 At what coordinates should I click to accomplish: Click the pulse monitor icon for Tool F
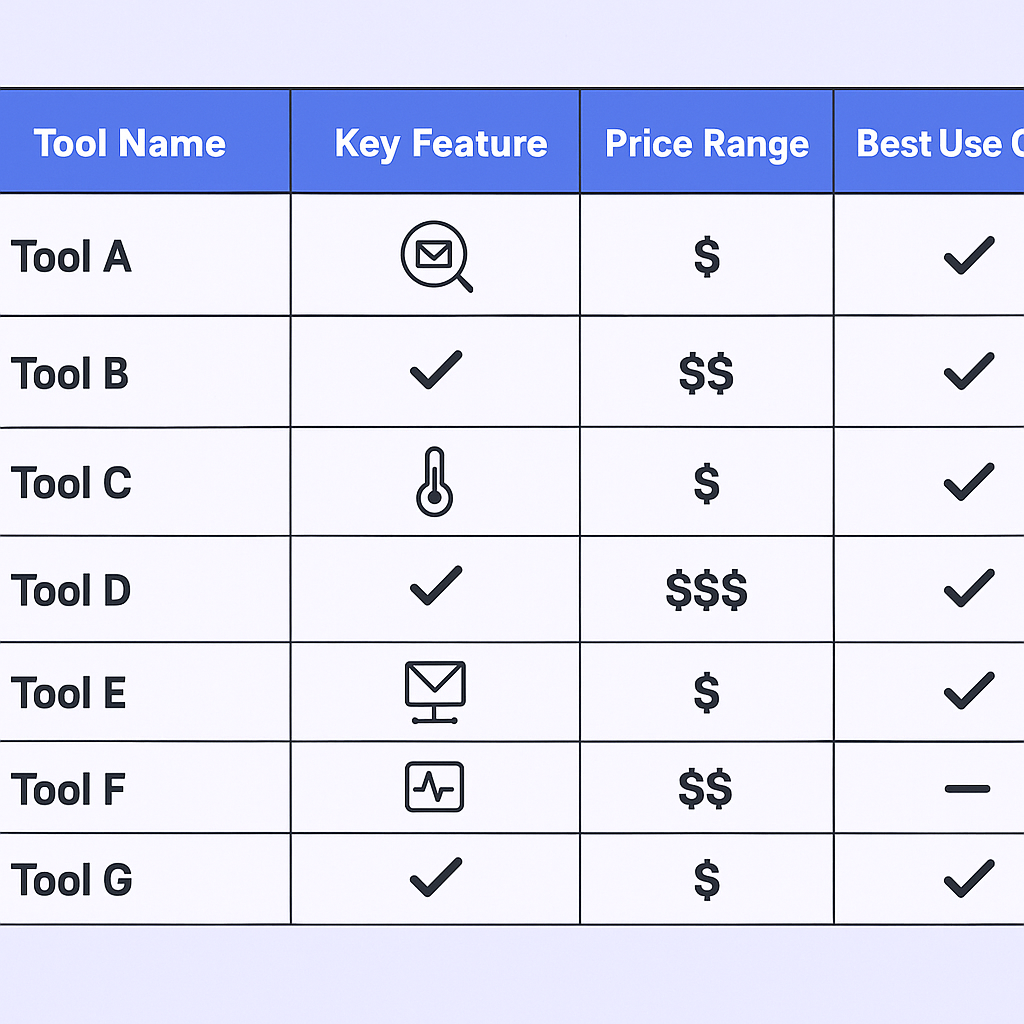[435, 788]
